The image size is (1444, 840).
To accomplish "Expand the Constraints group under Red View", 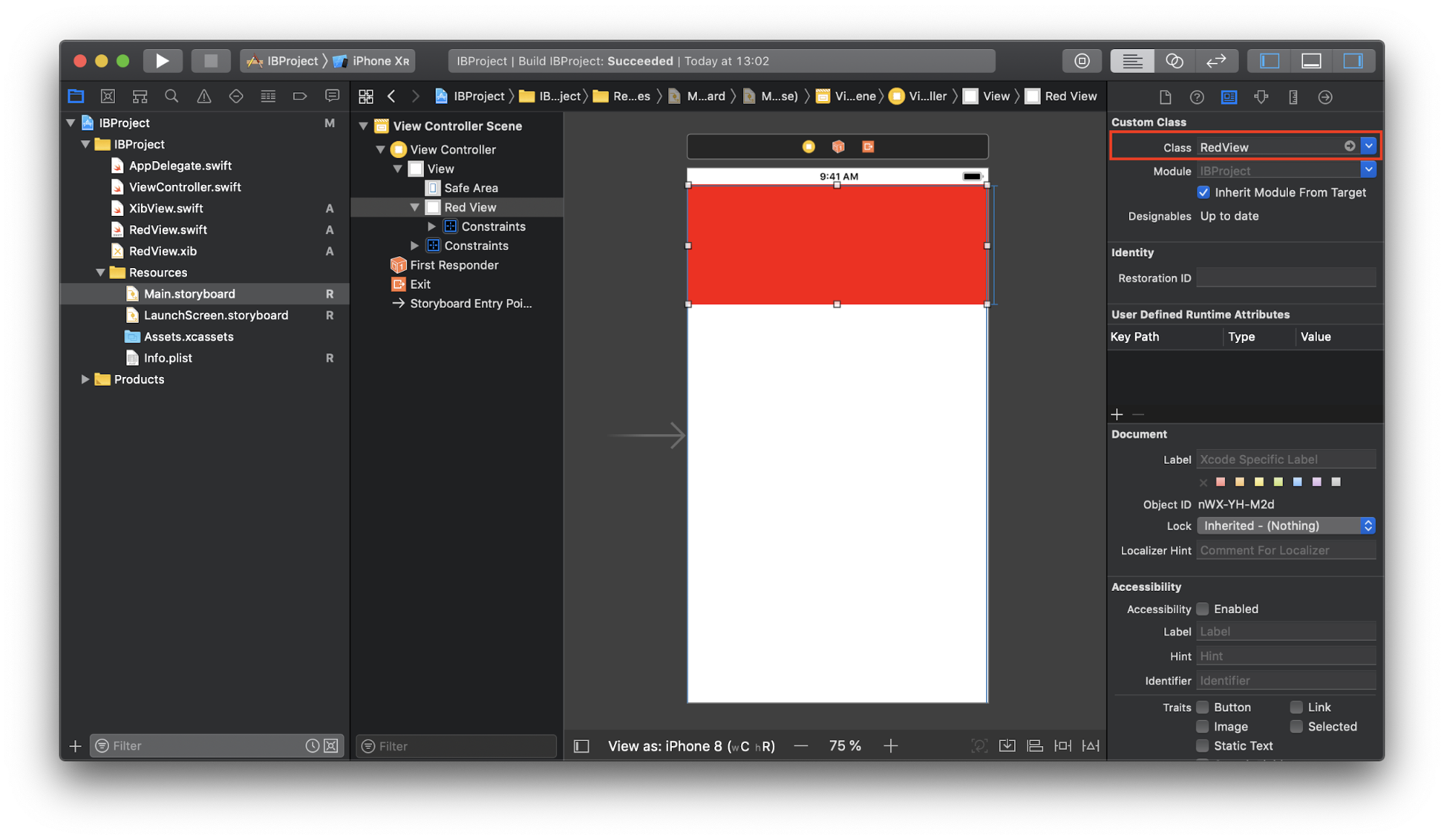I will (x=430, y=226).
